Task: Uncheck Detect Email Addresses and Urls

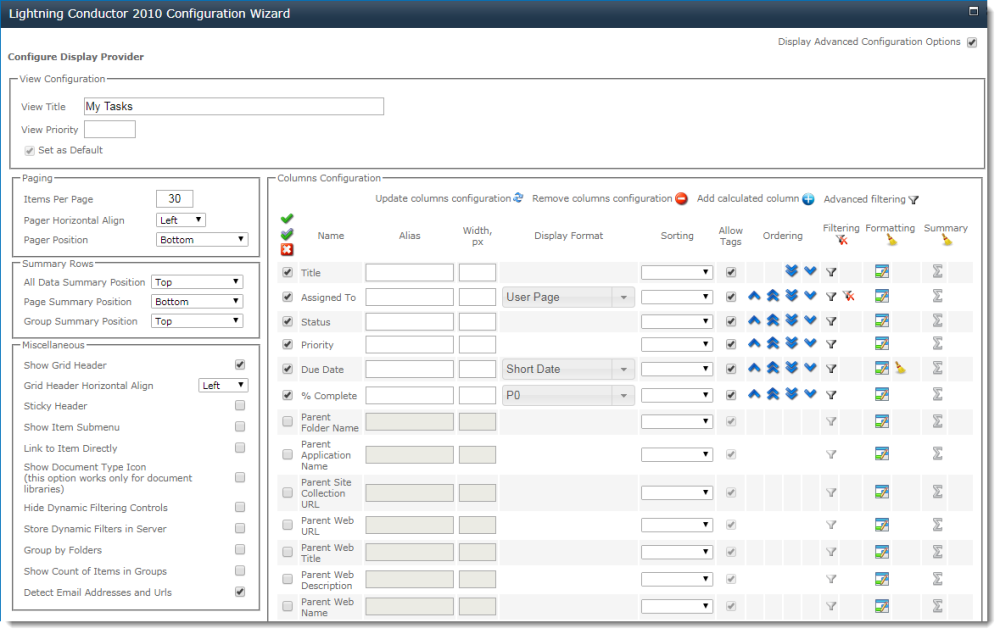Action: coord(239,591)
